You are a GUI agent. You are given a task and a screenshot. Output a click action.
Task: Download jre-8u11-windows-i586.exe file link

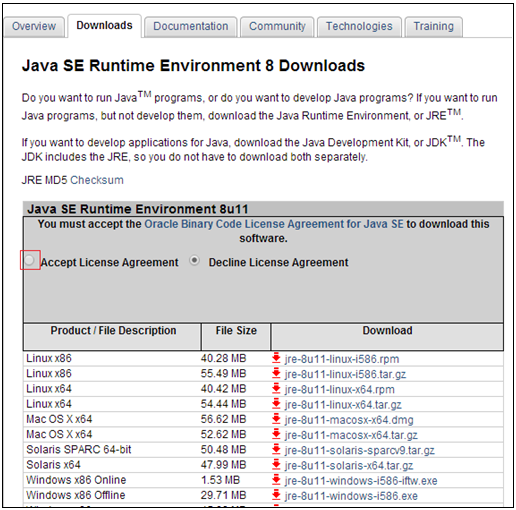(x=351, y=496)
